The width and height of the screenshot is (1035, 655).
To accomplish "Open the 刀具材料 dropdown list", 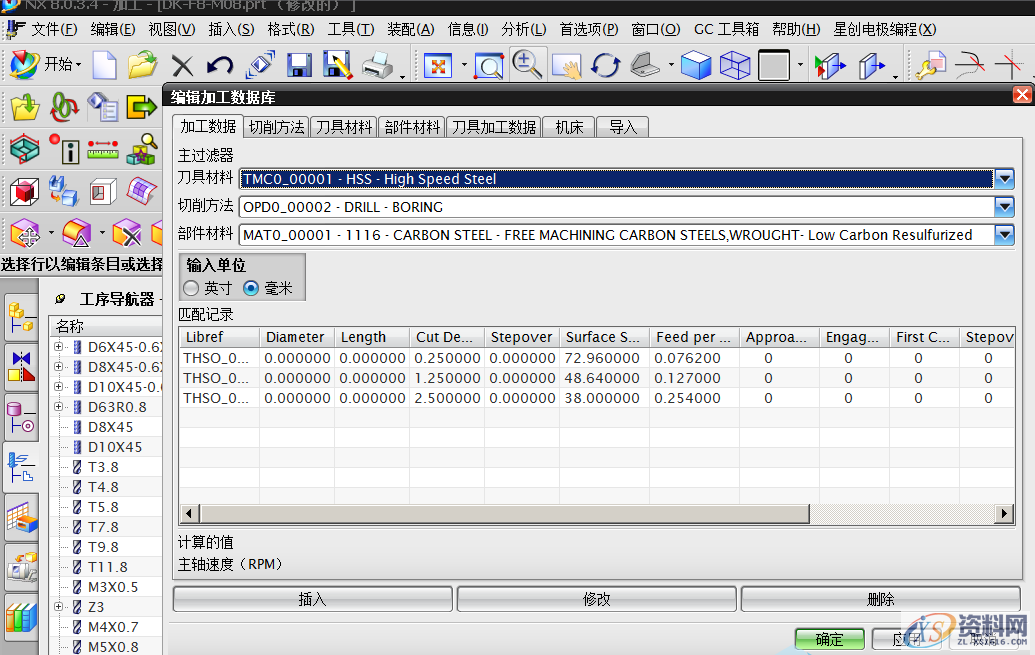I will 1004,179.
